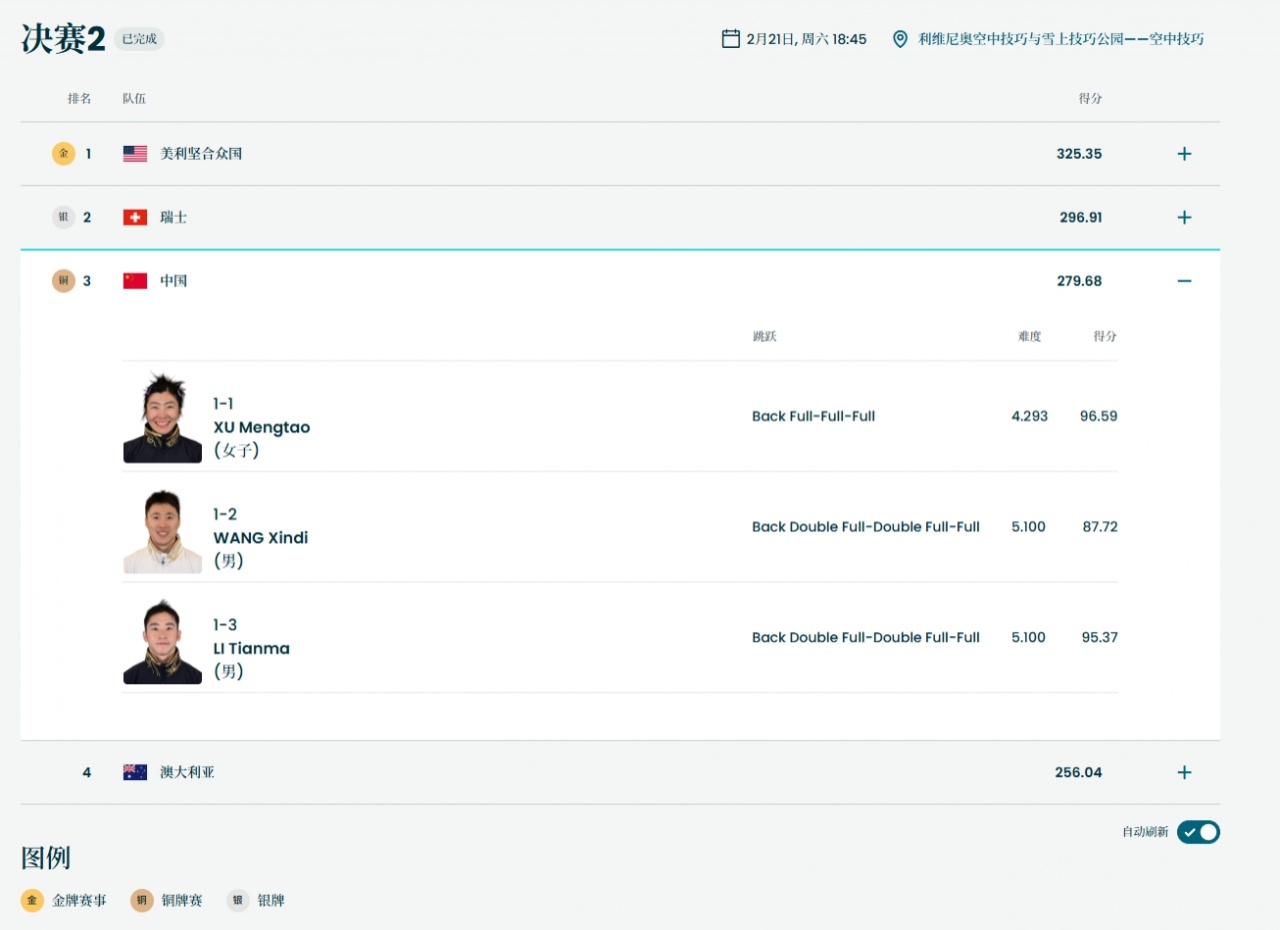This screenshot has width=1280, height=930.
Task: Click the gold 金牌赛事 legend icon
Action: click(33, 900)
